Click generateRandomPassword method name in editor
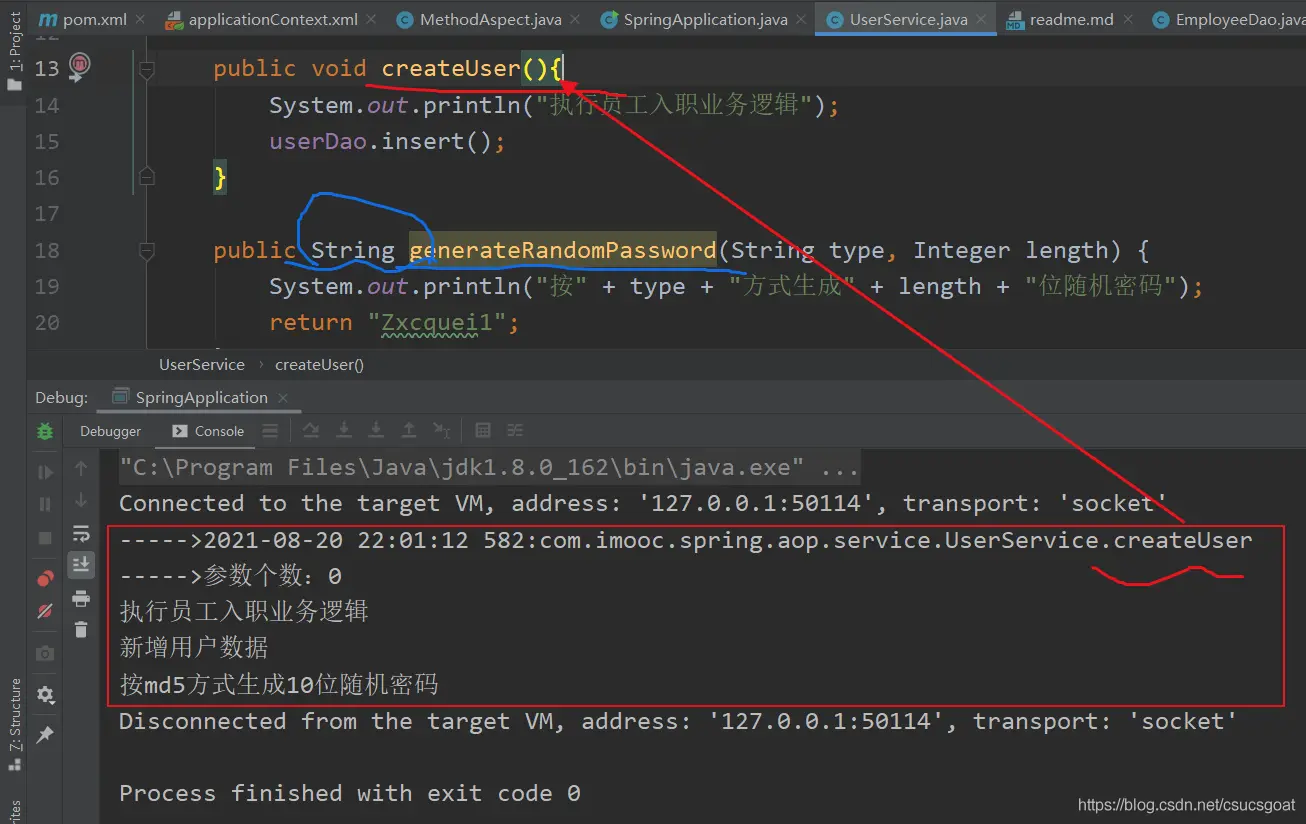 (563, 250)
